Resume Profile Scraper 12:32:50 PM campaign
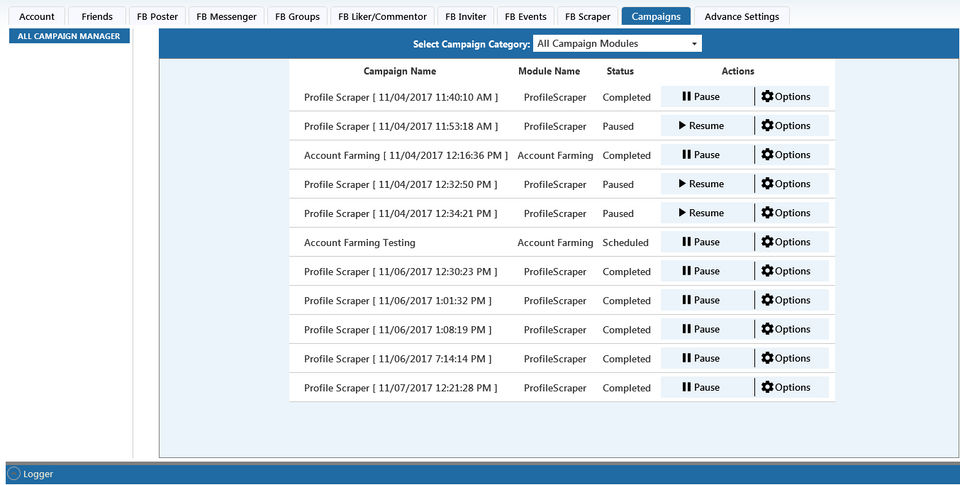This screenshot has width=960, height=485. [x=707, y=184]
